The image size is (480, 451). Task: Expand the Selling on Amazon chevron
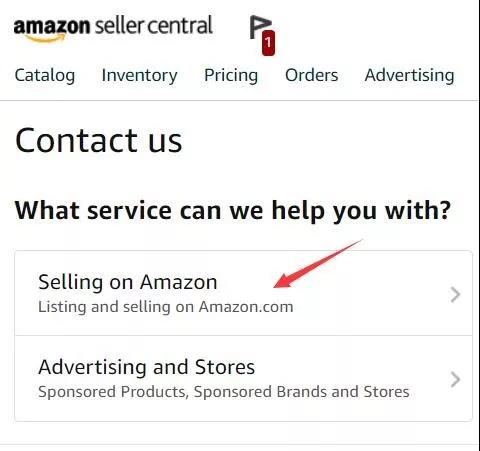coord(455,294)
